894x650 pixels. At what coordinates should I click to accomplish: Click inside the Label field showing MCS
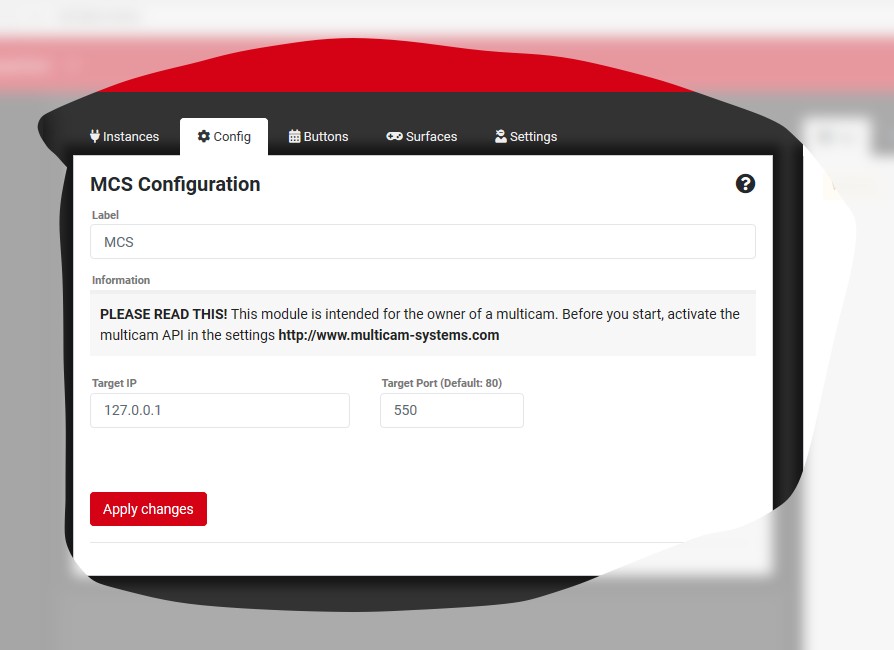422,241
